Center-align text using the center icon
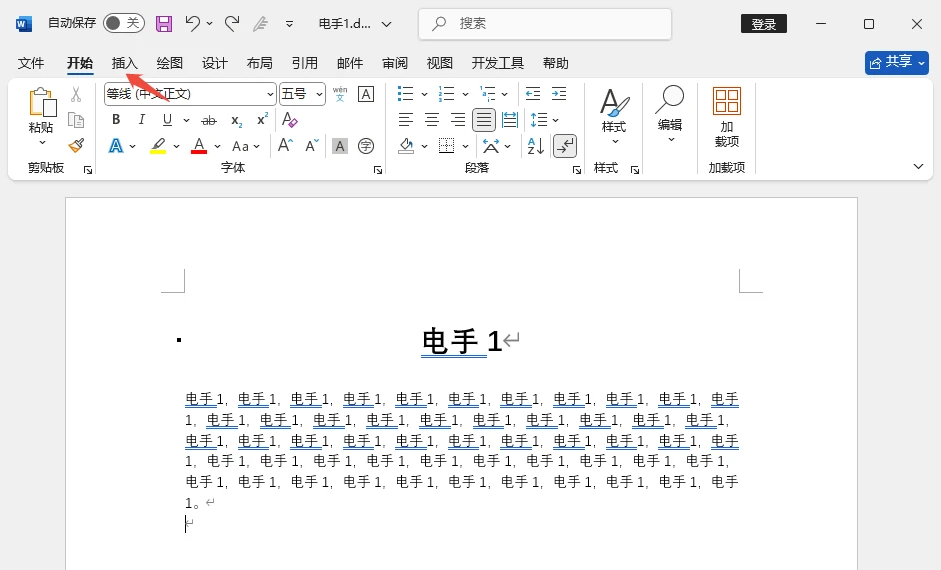Image resolution: width=941 pixels, height=570 pixels. pyautogui.click(x=432, y=120)
